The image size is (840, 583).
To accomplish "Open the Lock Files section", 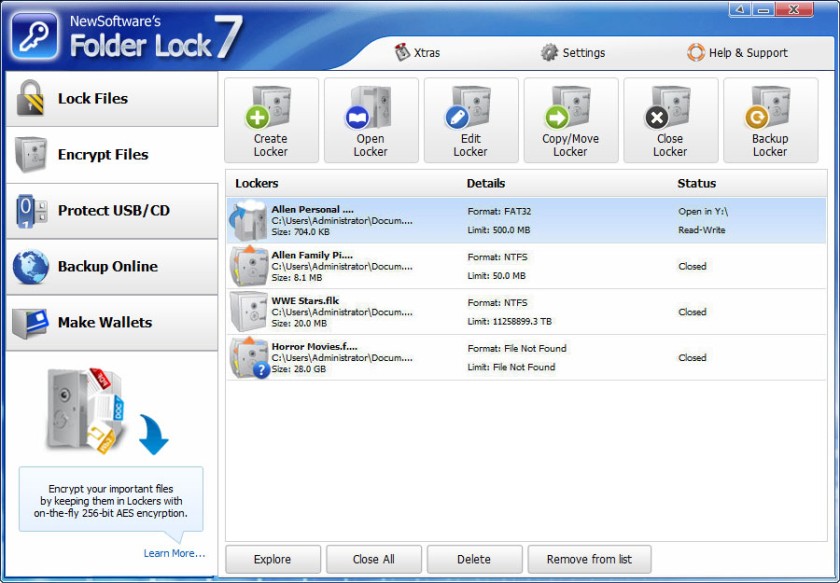I will tap(112, 99).
